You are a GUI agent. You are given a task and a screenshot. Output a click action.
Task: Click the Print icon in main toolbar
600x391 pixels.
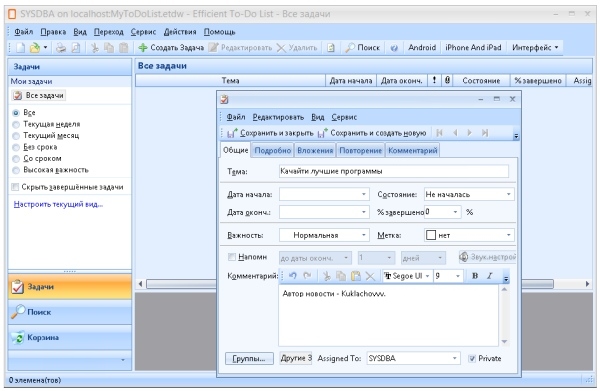click(61, 48)
